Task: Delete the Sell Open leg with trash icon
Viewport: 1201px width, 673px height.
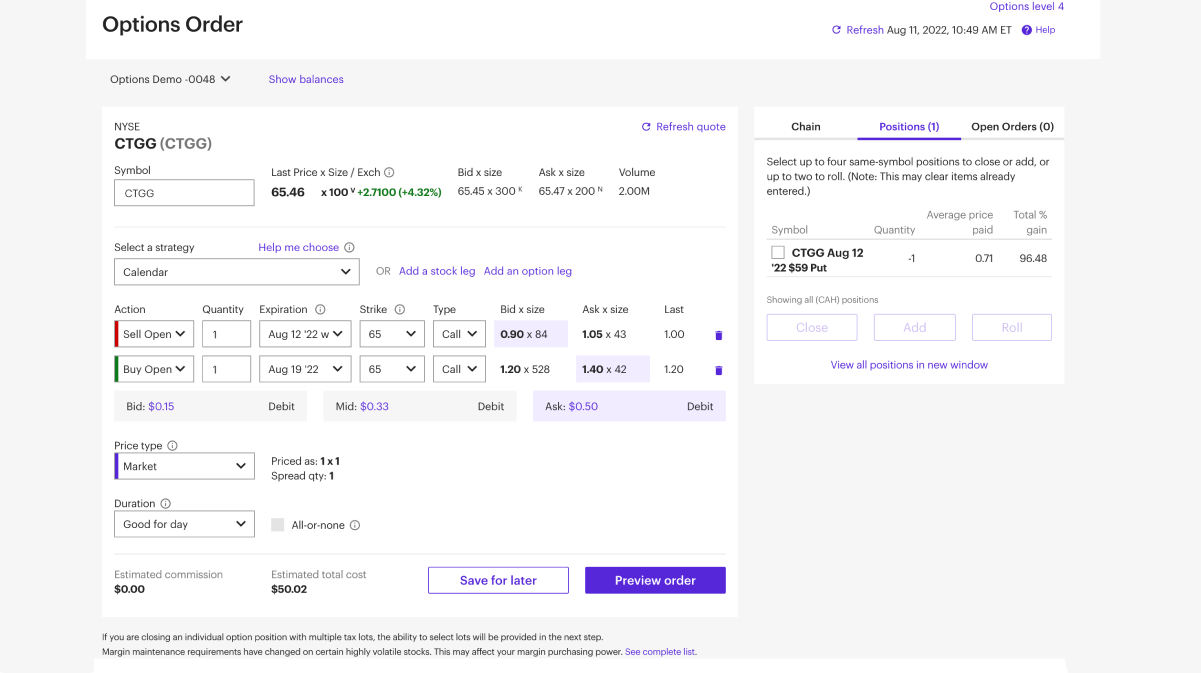Action: [x=718, y=335]
